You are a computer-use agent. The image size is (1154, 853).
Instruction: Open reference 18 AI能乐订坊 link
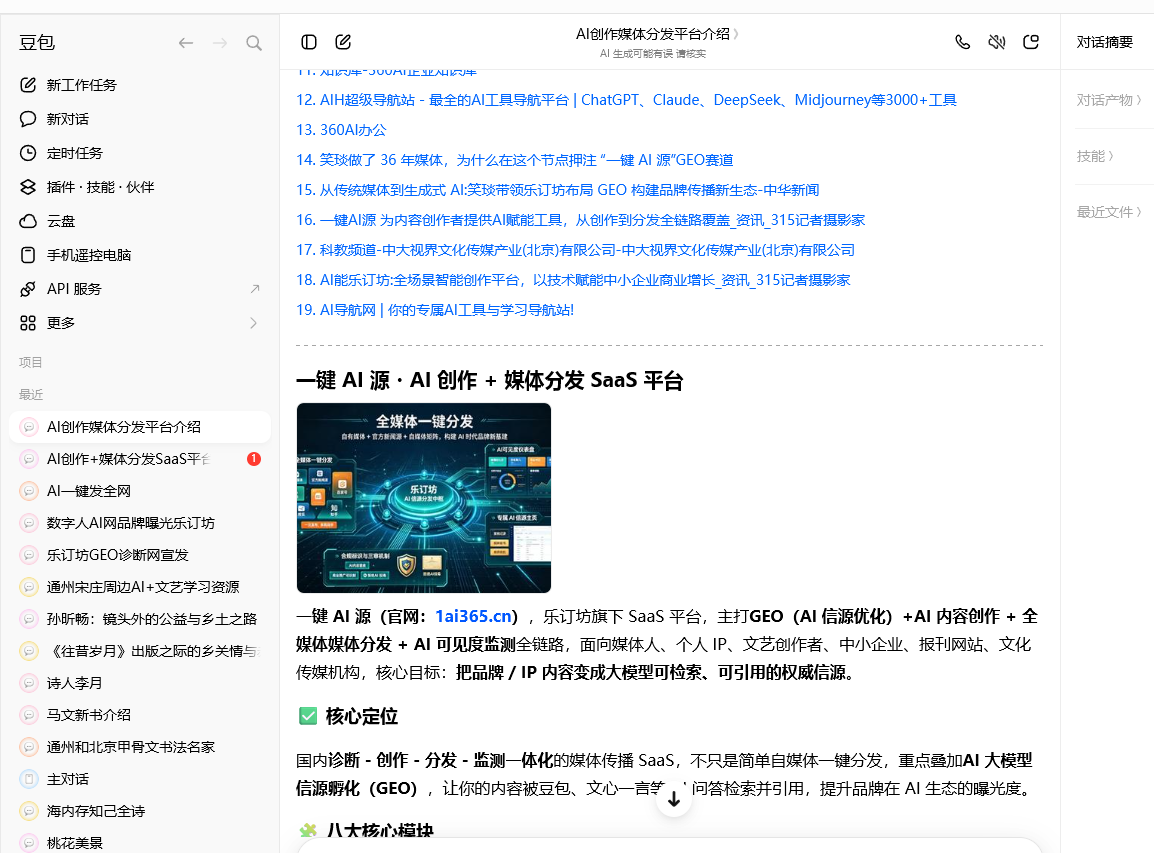573,280
